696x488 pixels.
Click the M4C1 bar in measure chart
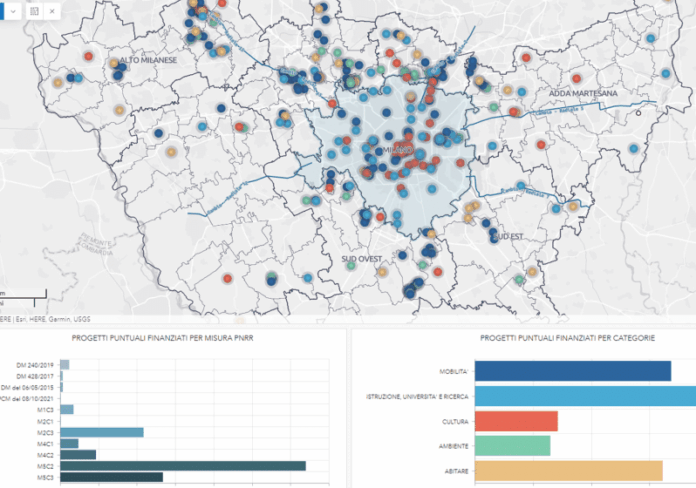tap(69, 443)
